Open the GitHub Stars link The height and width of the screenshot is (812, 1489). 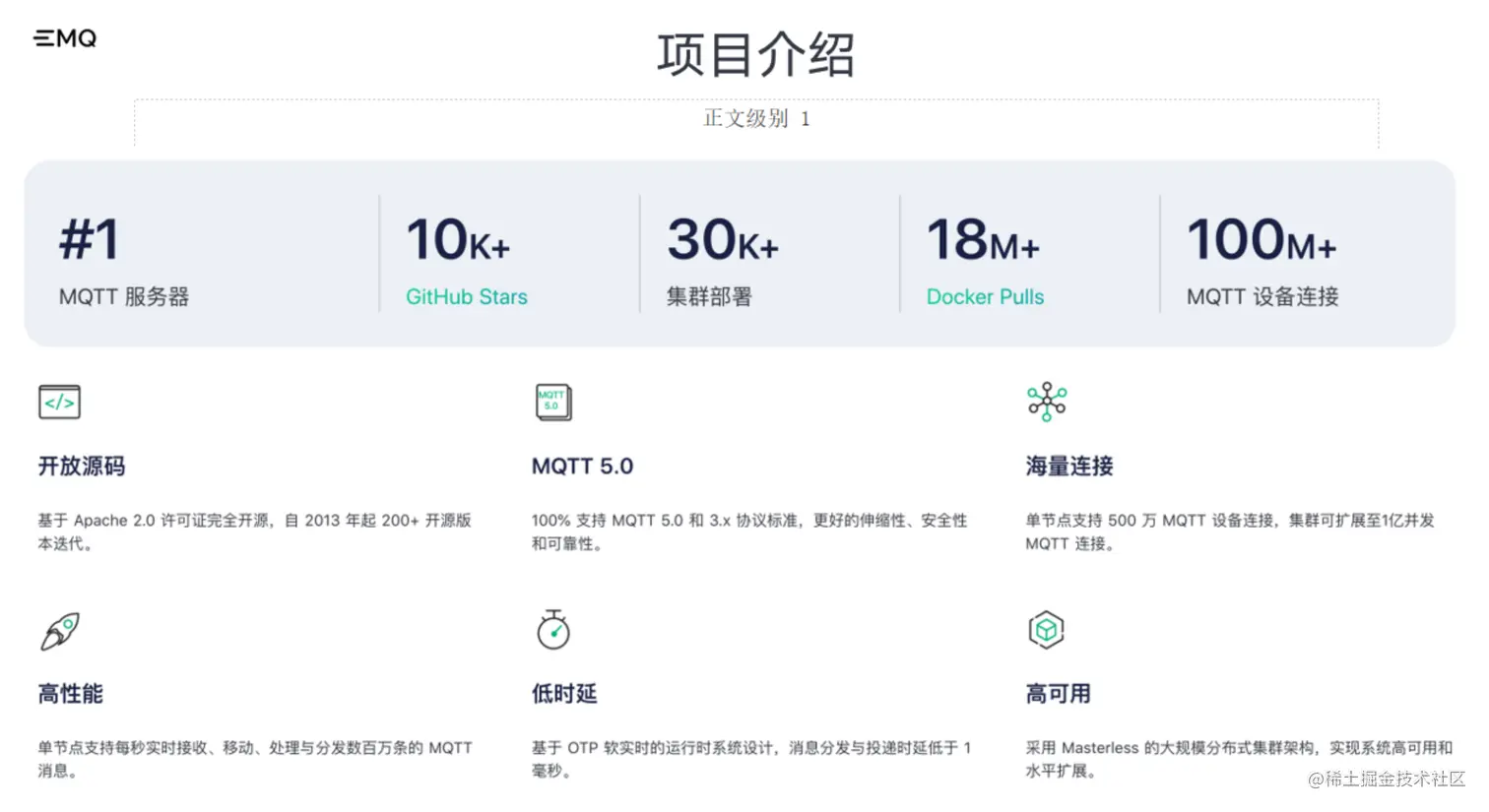coord(467,296)
